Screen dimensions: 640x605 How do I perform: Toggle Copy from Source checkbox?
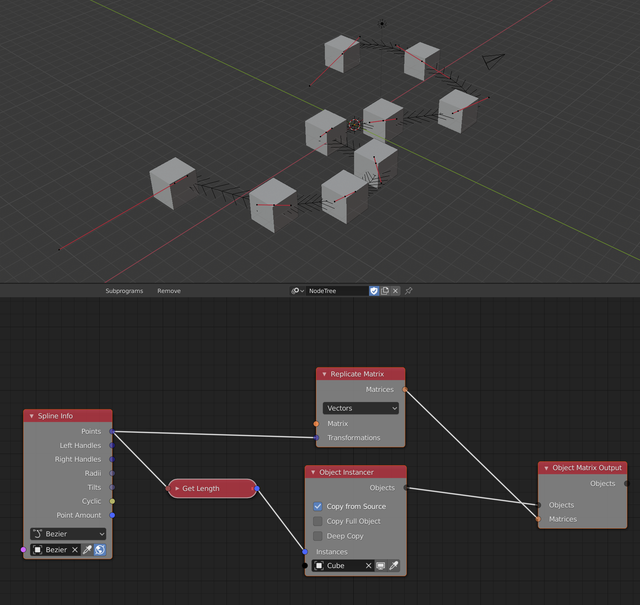coord(318,506)
